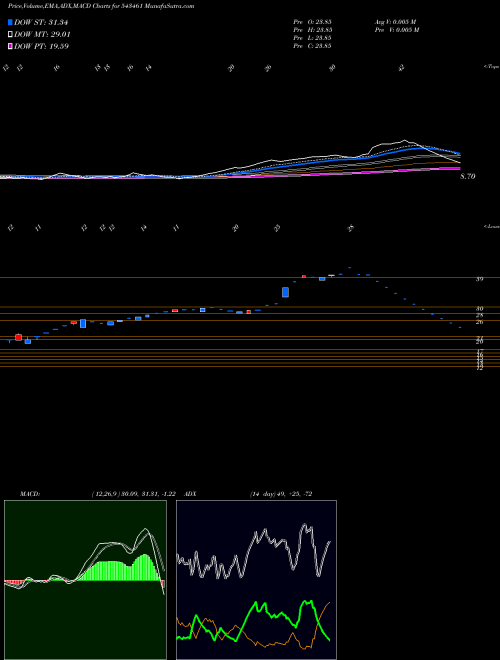
Task: Click the 'Pre H: 23.85' value
Action: pyautogui.click(x=312, y=30)
